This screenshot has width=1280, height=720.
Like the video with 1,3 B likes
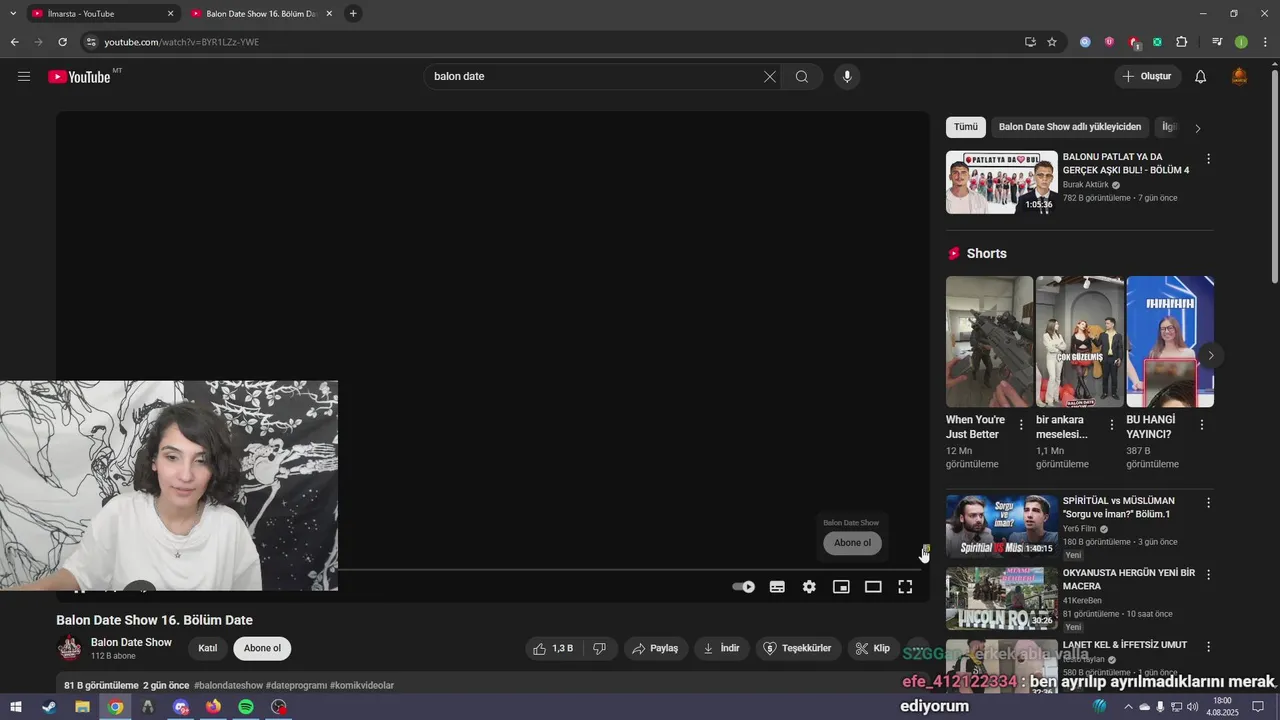point(554,648)
